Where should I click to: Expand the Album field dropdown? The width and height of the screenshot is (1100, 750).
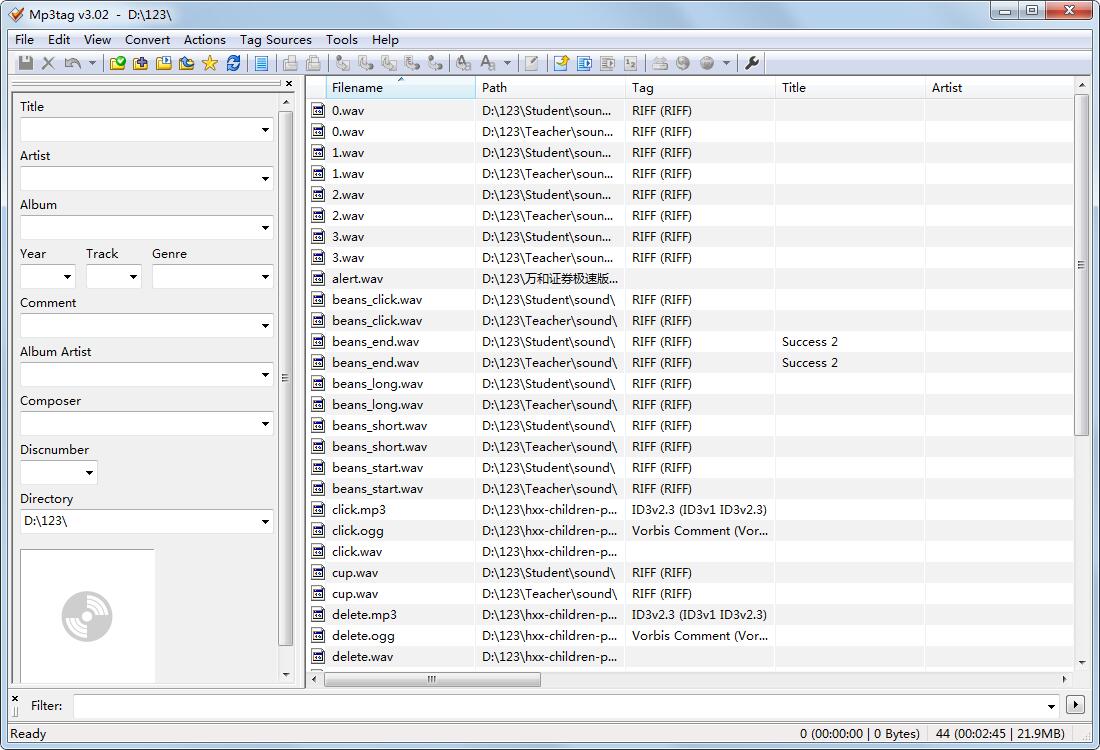(x=265, y=228)
